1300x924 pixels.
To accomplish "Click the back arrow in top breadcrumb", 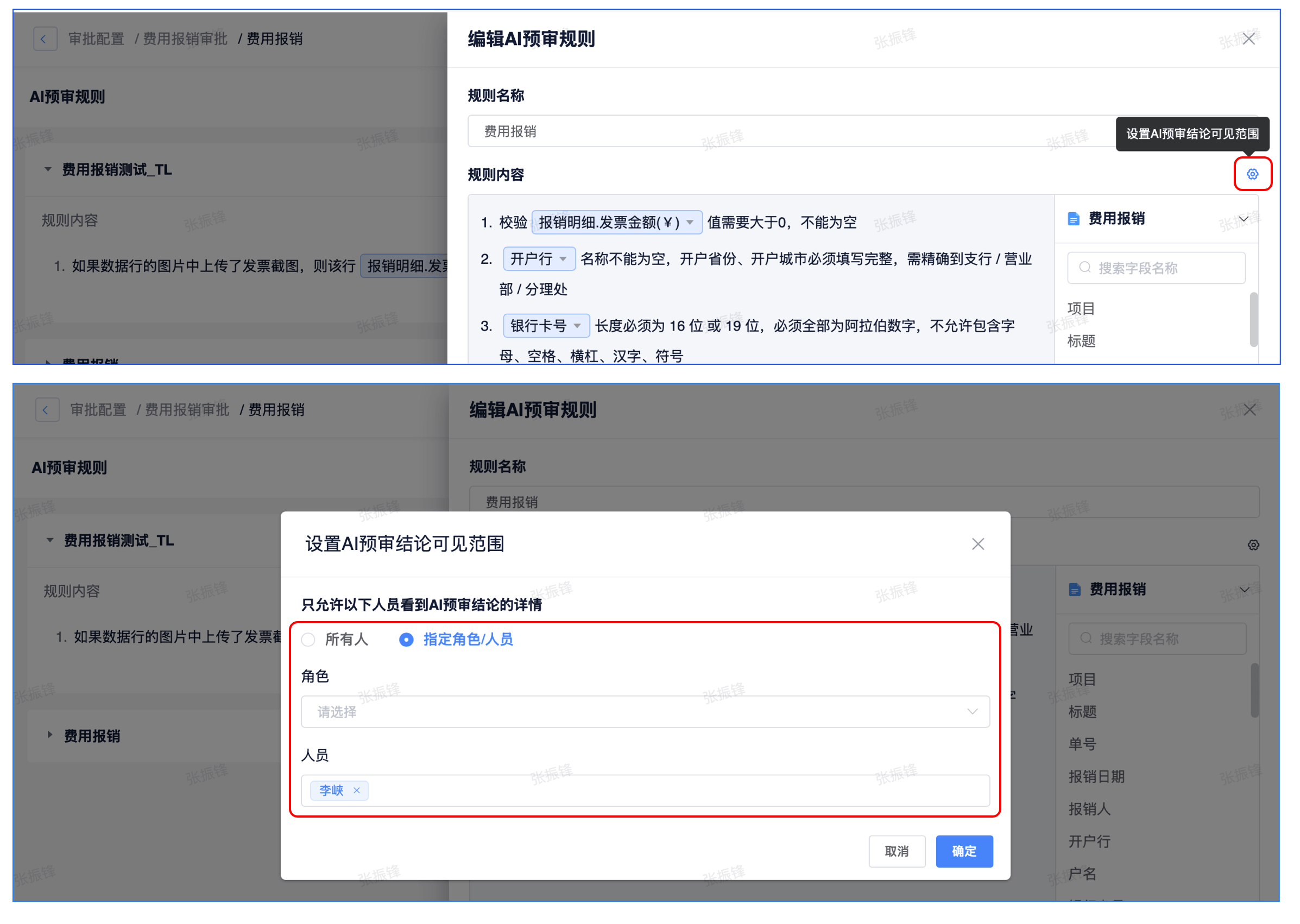I will (45, 39).
